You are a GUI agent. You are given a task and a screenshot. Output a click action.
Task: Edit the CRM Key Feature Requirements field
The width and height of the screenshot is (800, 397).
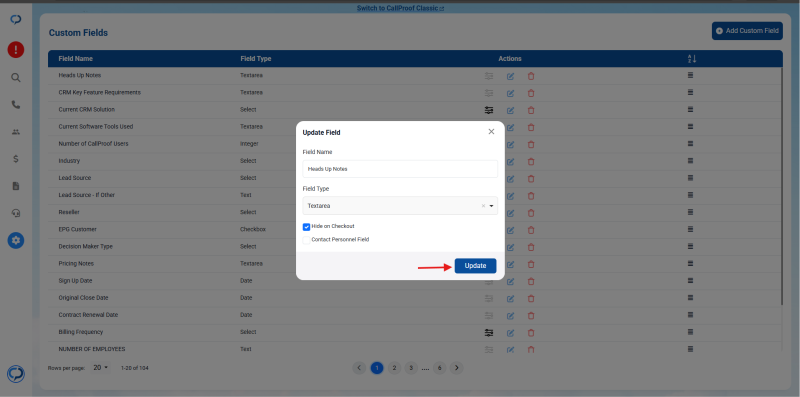(510, 93)
